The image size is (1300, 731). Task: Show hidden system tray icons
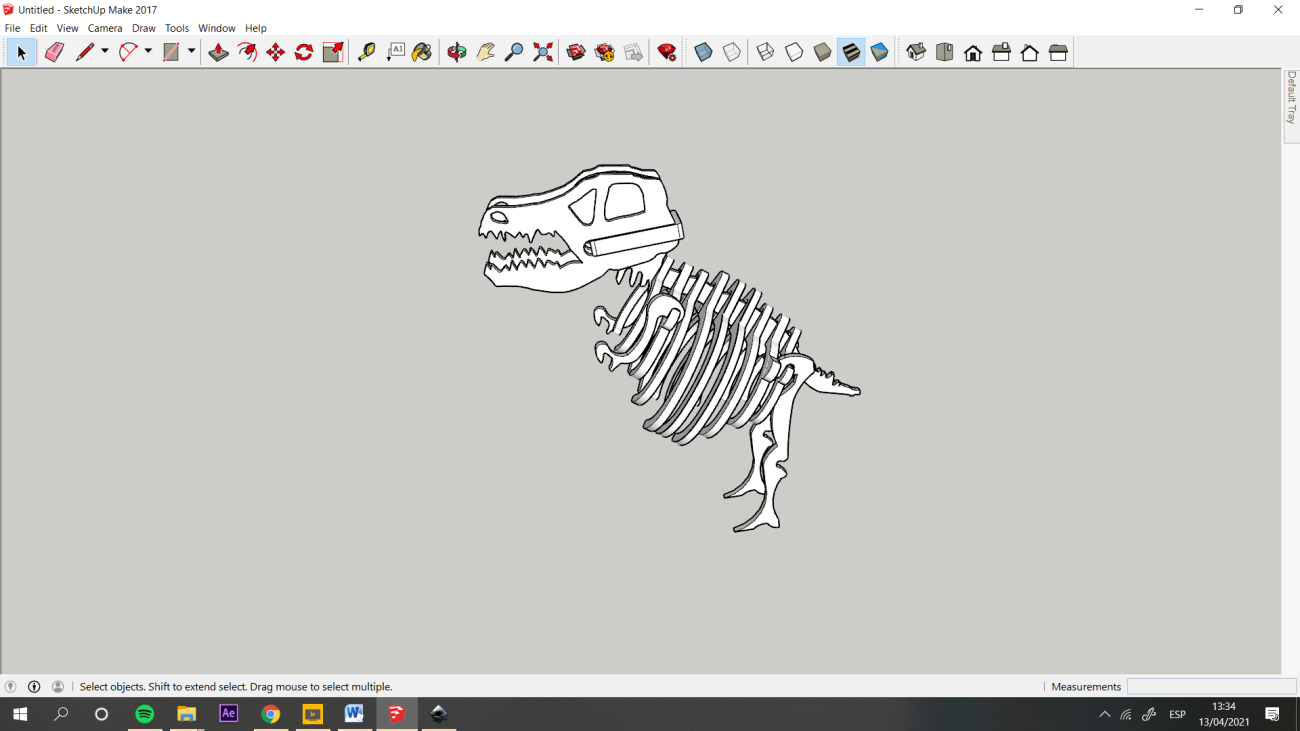pyautogui.click(x=1104, y=714)
